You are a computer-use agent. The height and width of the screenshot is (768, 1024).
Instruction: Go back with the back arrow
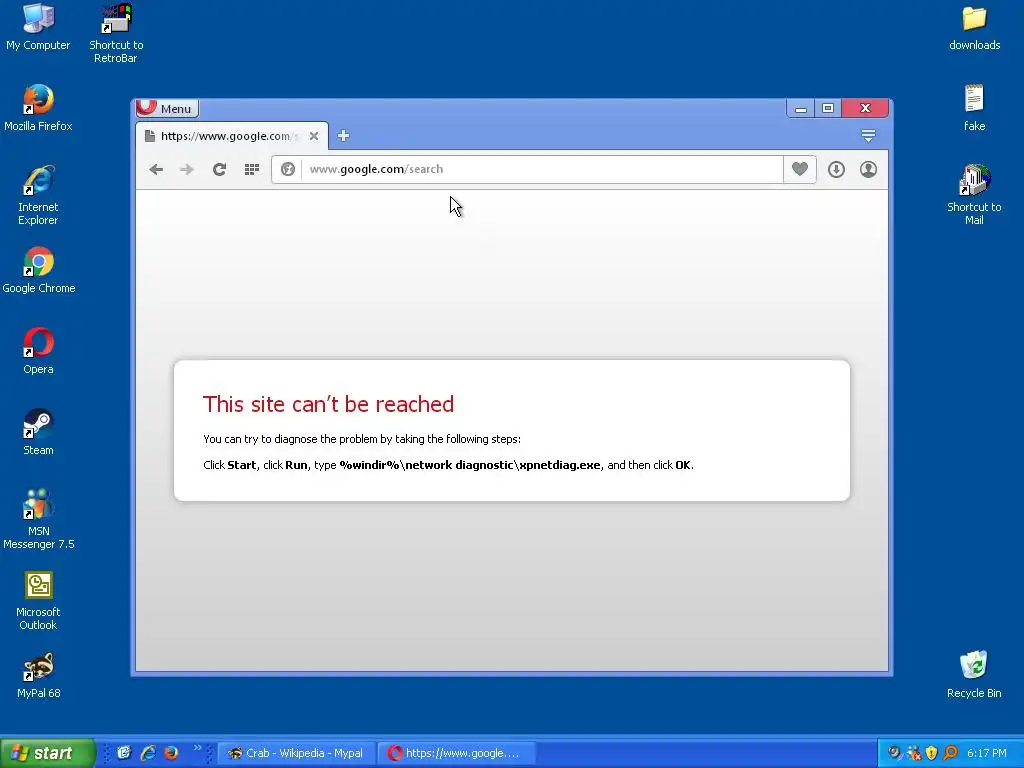coord(156,170)
